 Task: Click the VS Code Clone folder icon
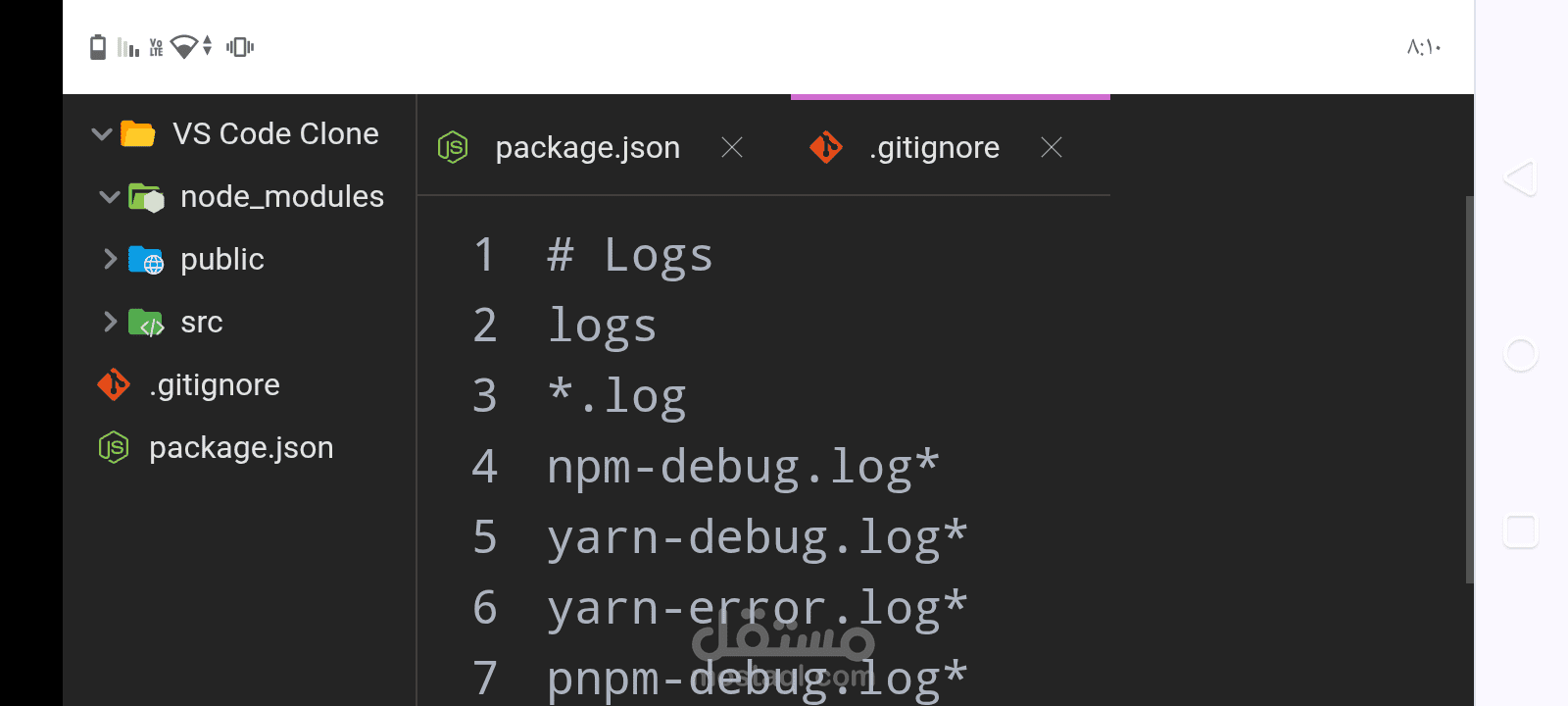tap(137, 133)
